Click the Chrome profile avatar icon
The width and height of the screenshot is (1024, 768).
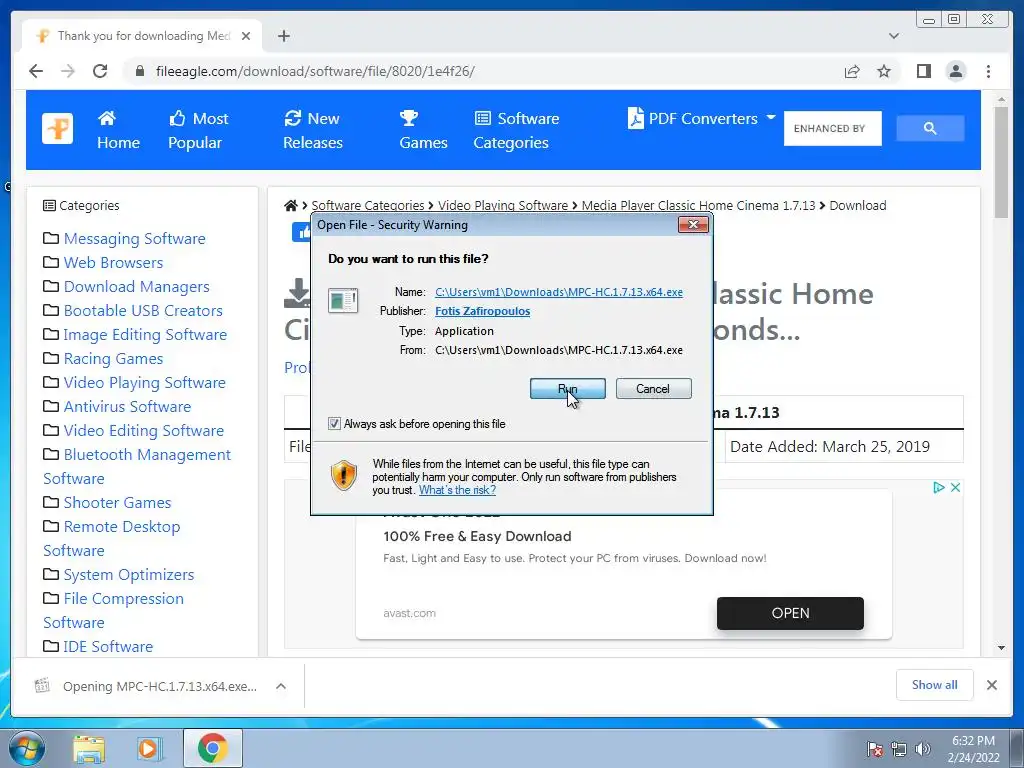[x=956, y=71]
